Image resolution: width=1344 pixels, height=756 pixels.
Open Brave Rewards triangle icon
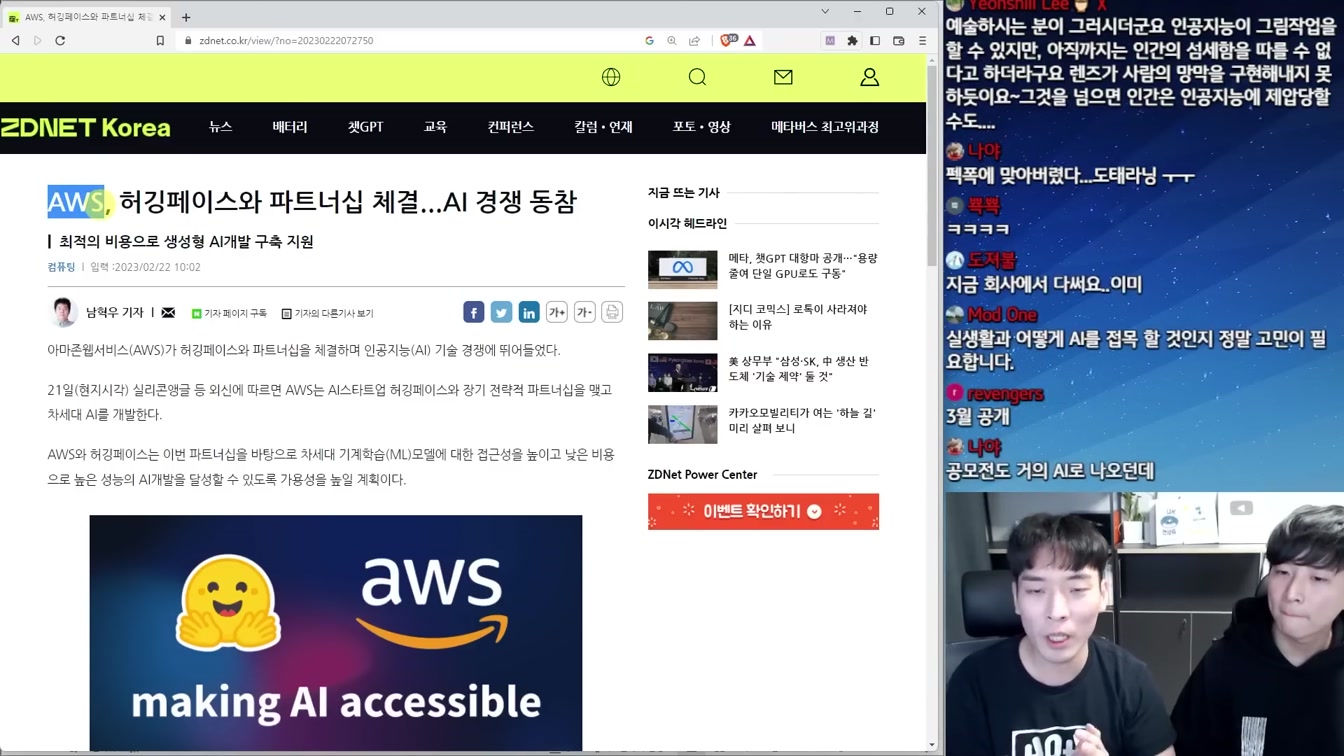click(x=750, y=41)
